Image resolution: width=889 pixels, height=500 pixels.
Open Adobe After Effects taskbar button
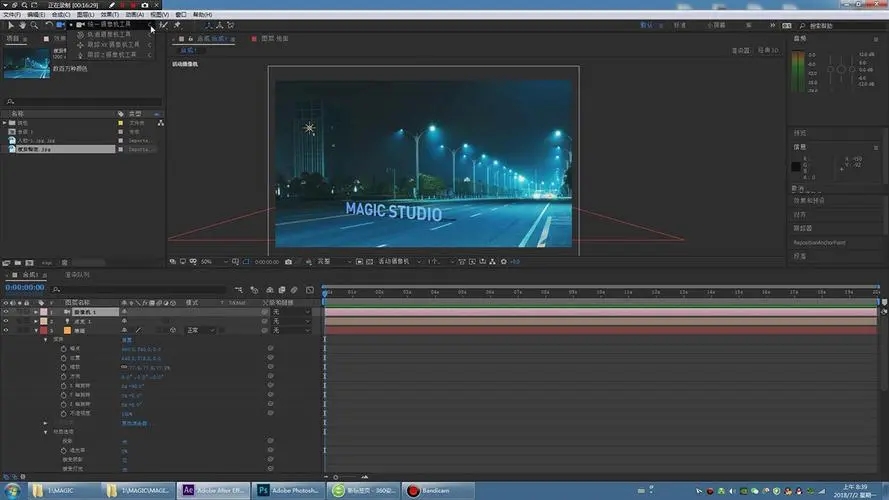(x=213, y=490)
